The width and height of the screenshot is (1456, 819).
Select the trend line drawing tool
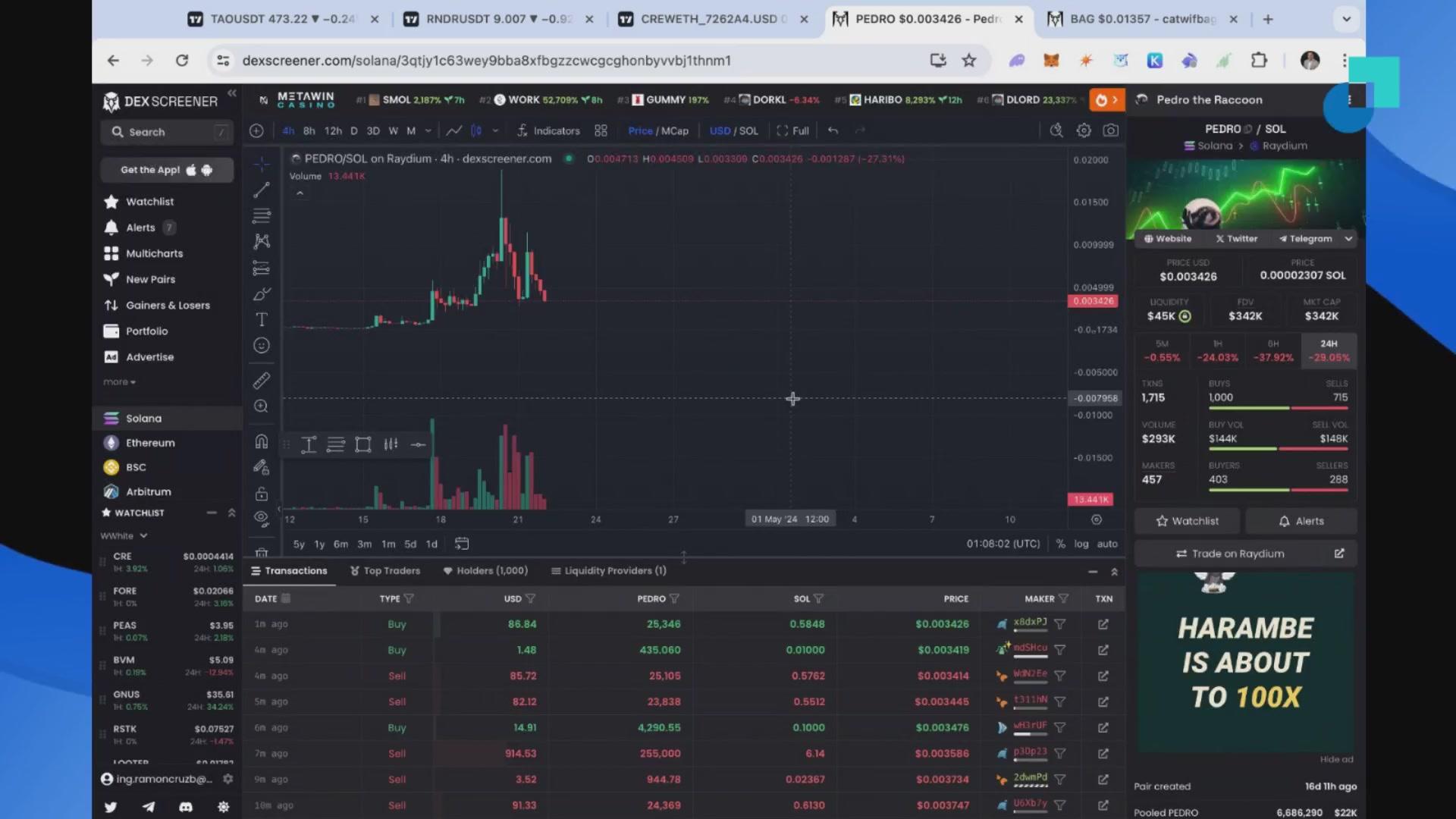click(262, 190)
